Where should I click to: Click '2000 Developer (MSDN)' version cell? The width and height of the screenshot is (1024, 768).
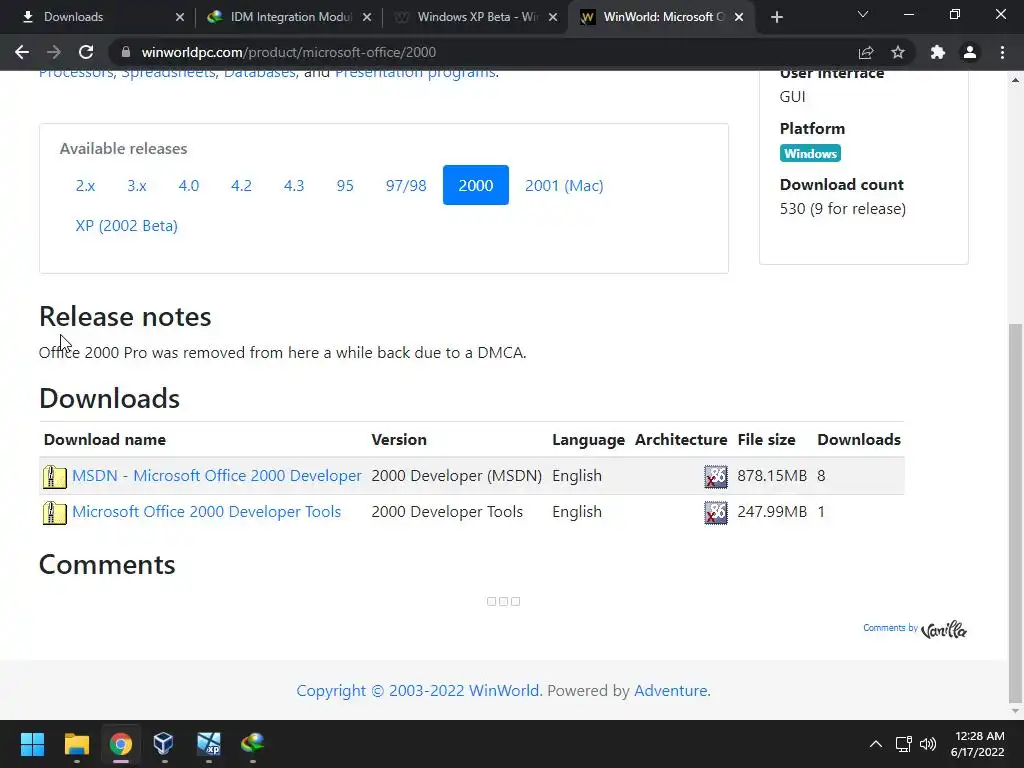click(x=456, y=476)
